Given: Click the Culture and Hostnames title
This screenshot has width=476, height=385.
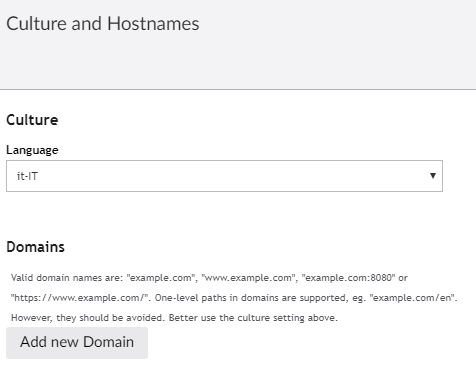Looking at the screenshot, I should click(x=103, y=24).
